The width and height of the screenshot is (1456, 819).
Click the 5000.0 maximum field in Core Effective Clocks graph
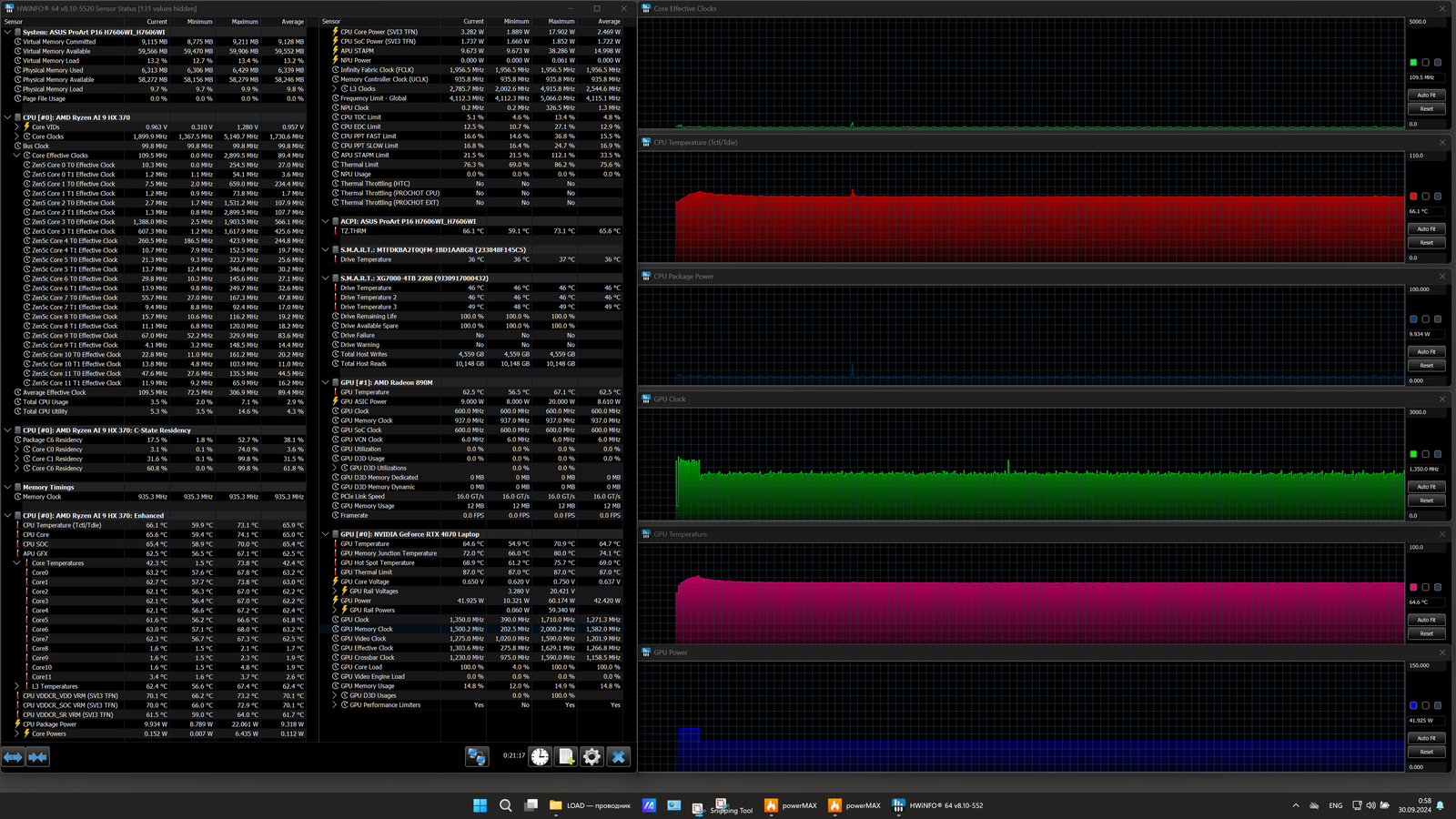click(1425, 22)
